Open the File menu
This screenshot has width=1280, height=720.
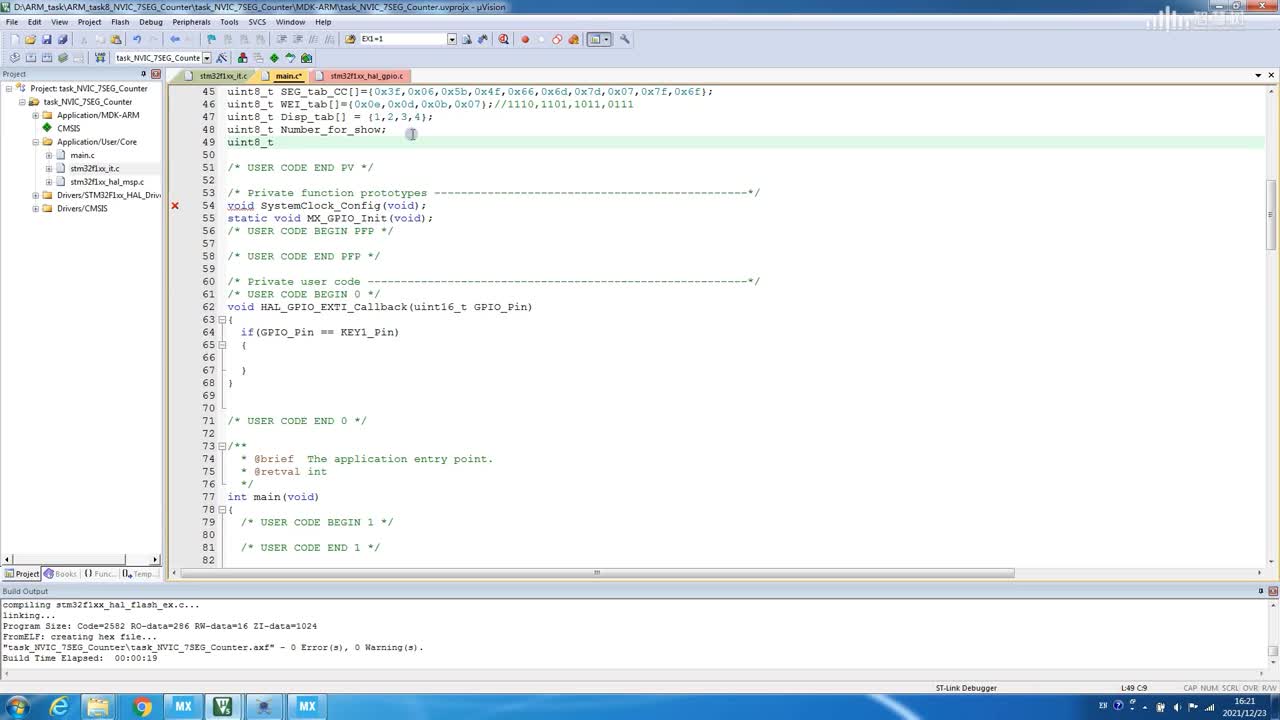(x=12, y=22)
